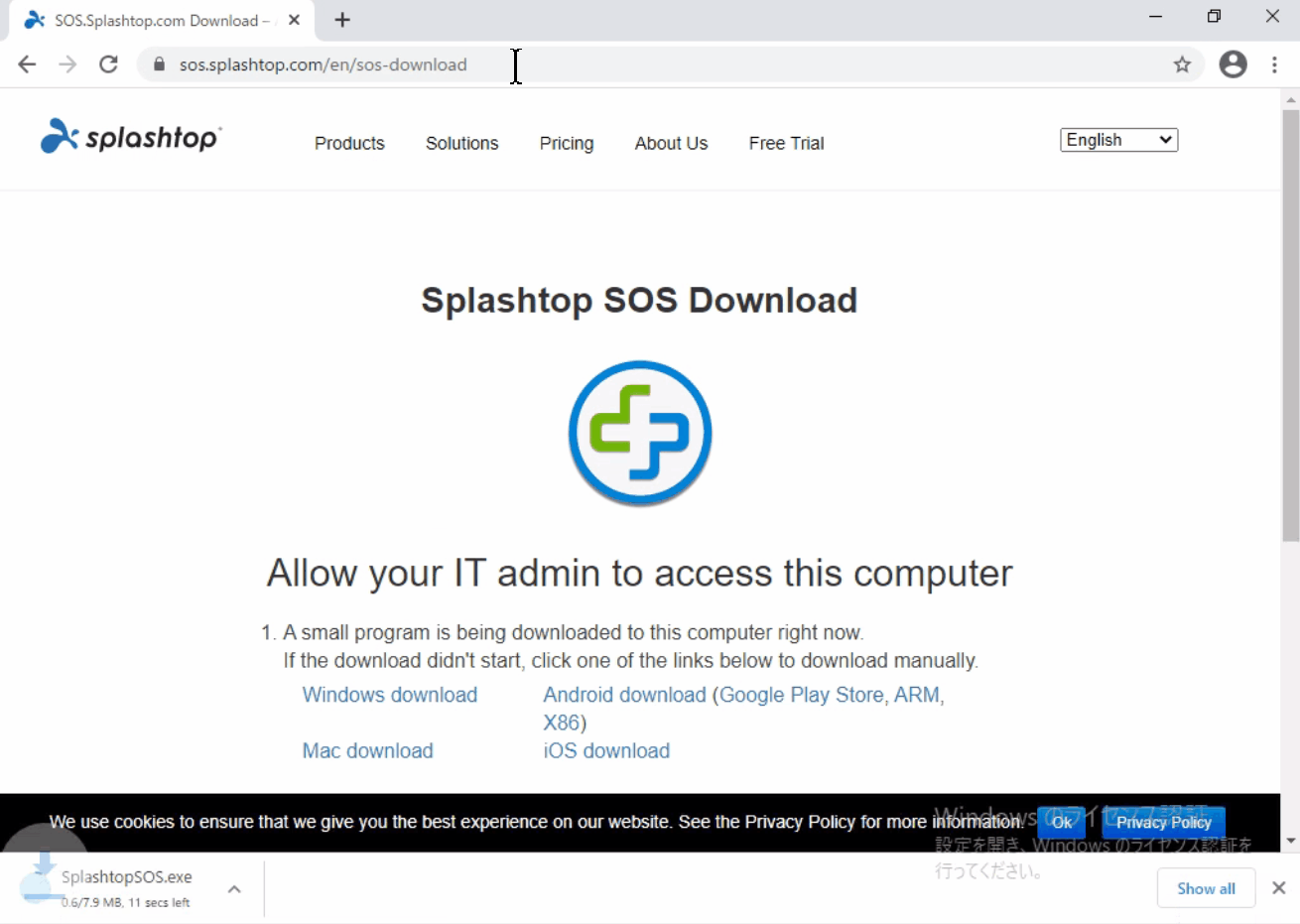1300x924 pixels.
Task: Click the scrollbar up arrow
Action: pos(1291,99)
